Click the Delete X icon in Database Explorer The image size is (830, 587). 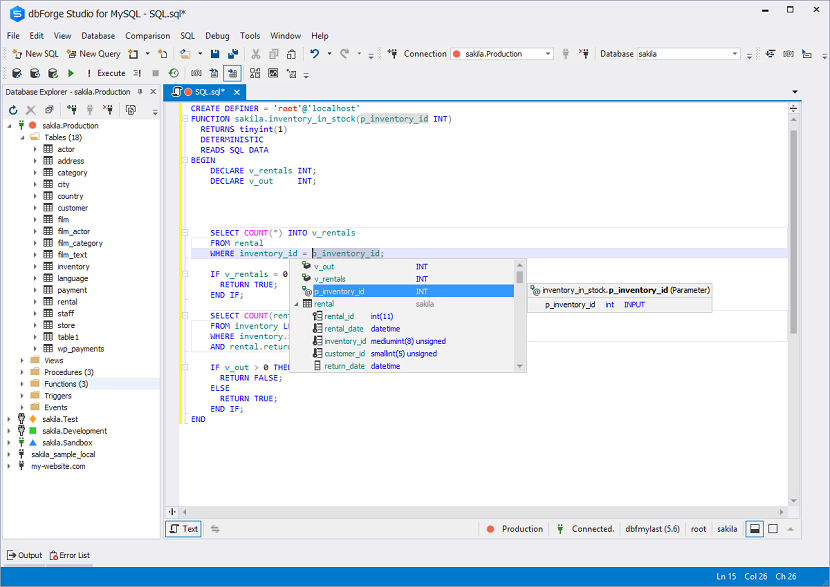point(31,110)
